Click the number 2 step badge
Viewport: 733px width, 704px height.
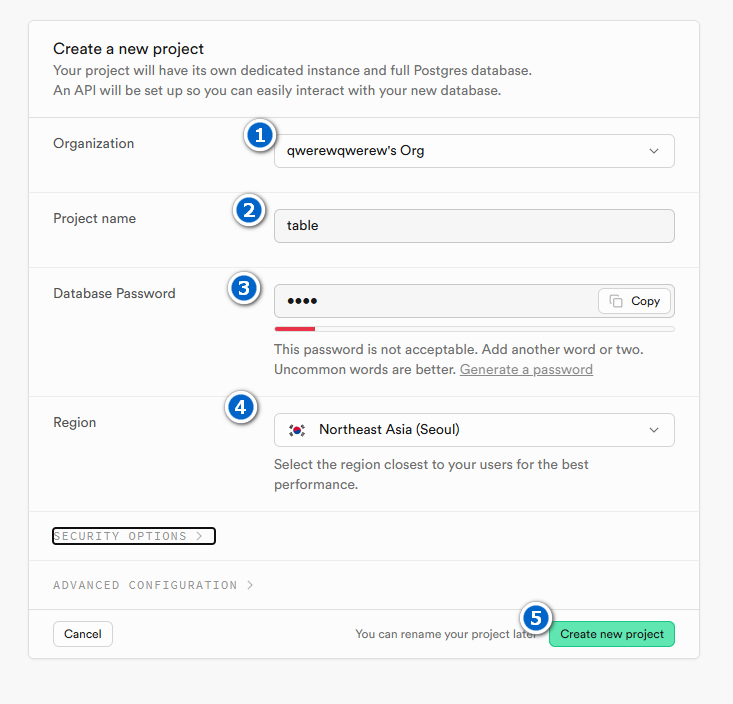click(248, 210)
